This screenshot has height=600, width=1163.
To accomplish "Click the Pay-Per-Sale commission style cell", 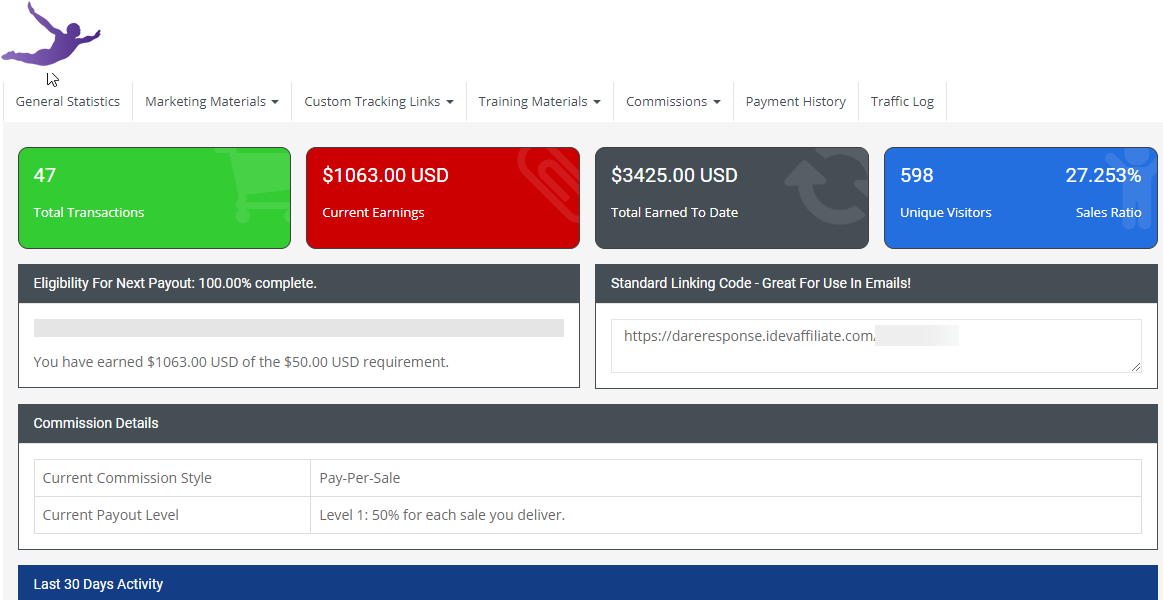I will coord(725,478).
